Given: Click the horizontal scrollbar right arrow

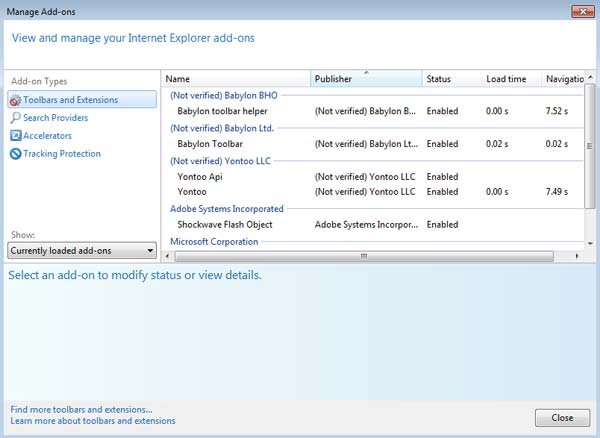Looking at the screenshot, I should pos(577,256).
